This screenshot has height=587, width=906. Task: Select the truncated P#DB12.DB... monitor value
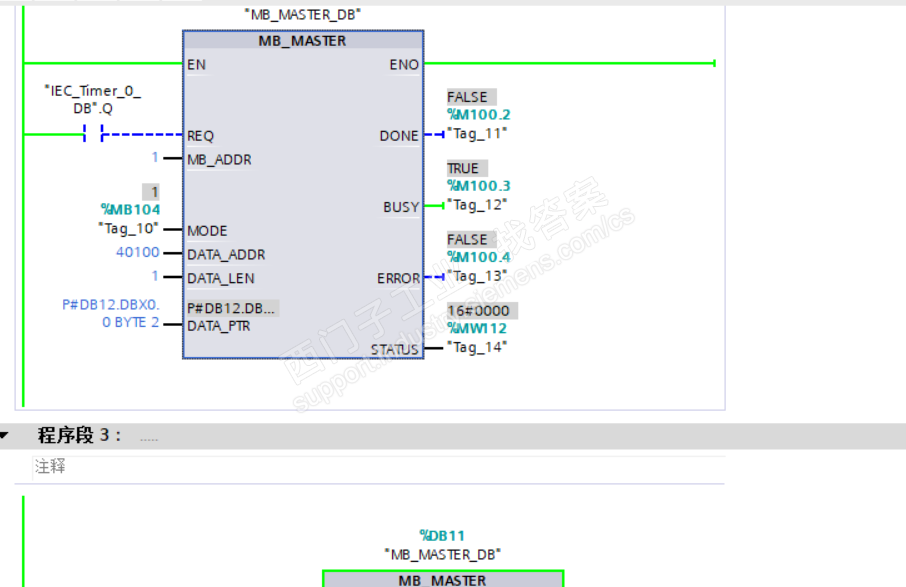tap(231, 309)
